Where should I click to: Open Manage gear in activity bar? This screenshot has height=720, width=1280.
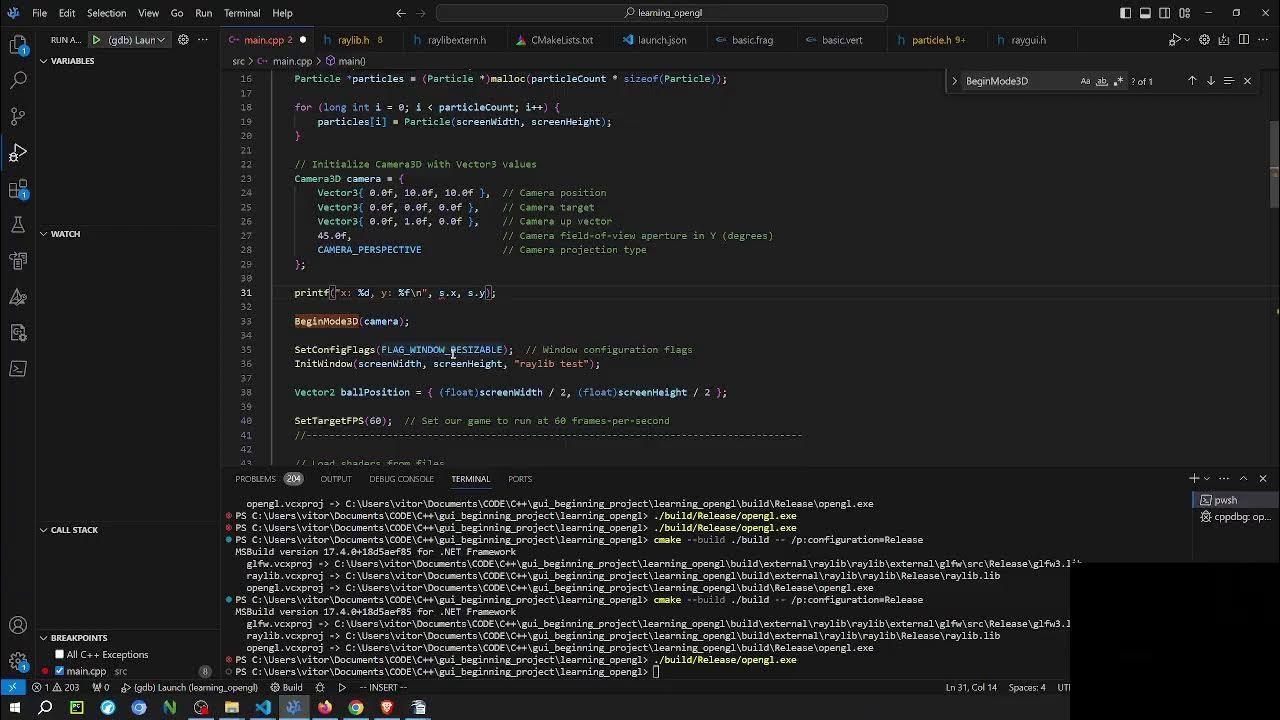(18, 661)
